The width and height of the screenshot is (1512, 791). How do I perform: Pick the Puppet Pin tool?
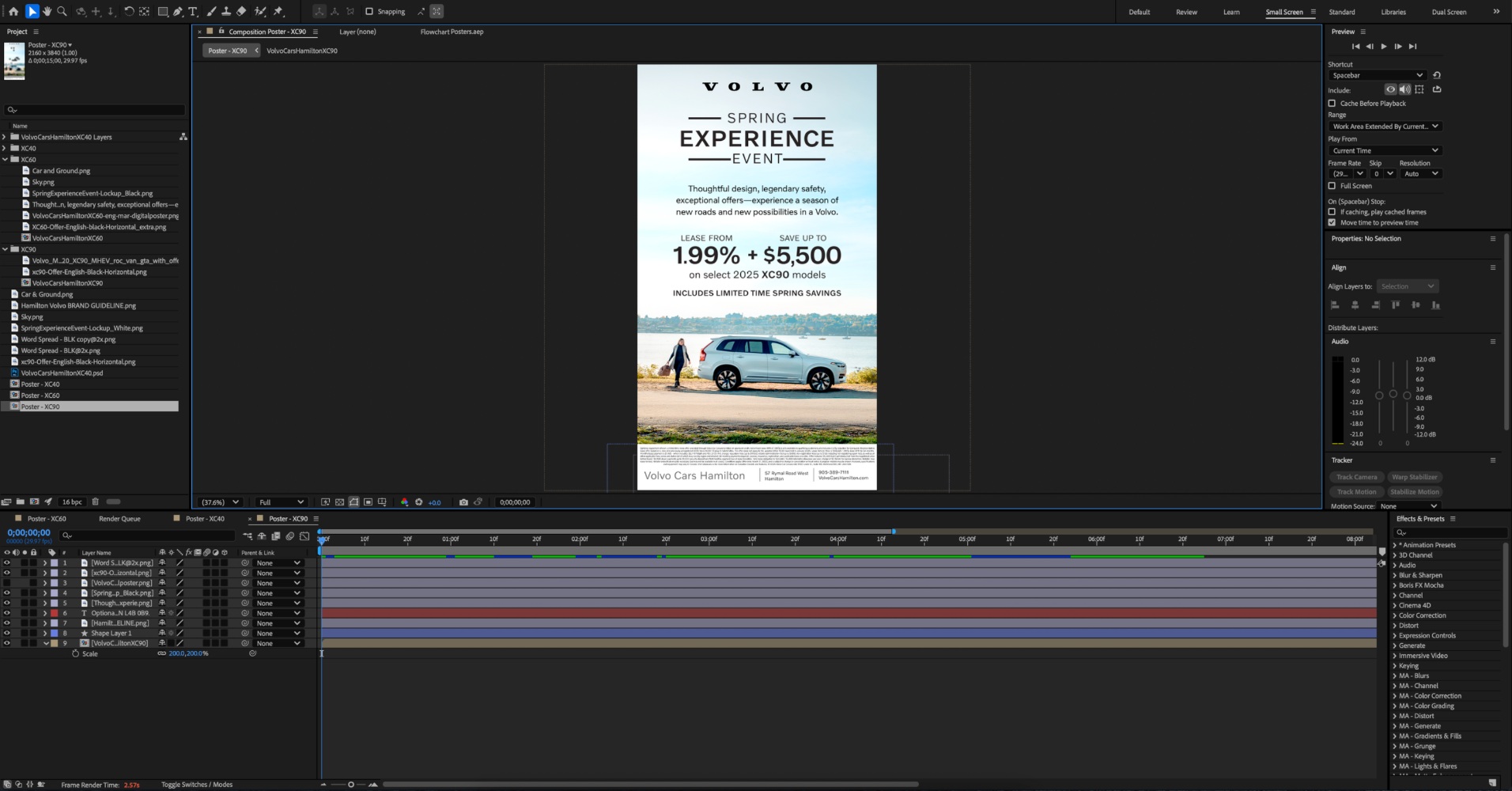[278, 12]
